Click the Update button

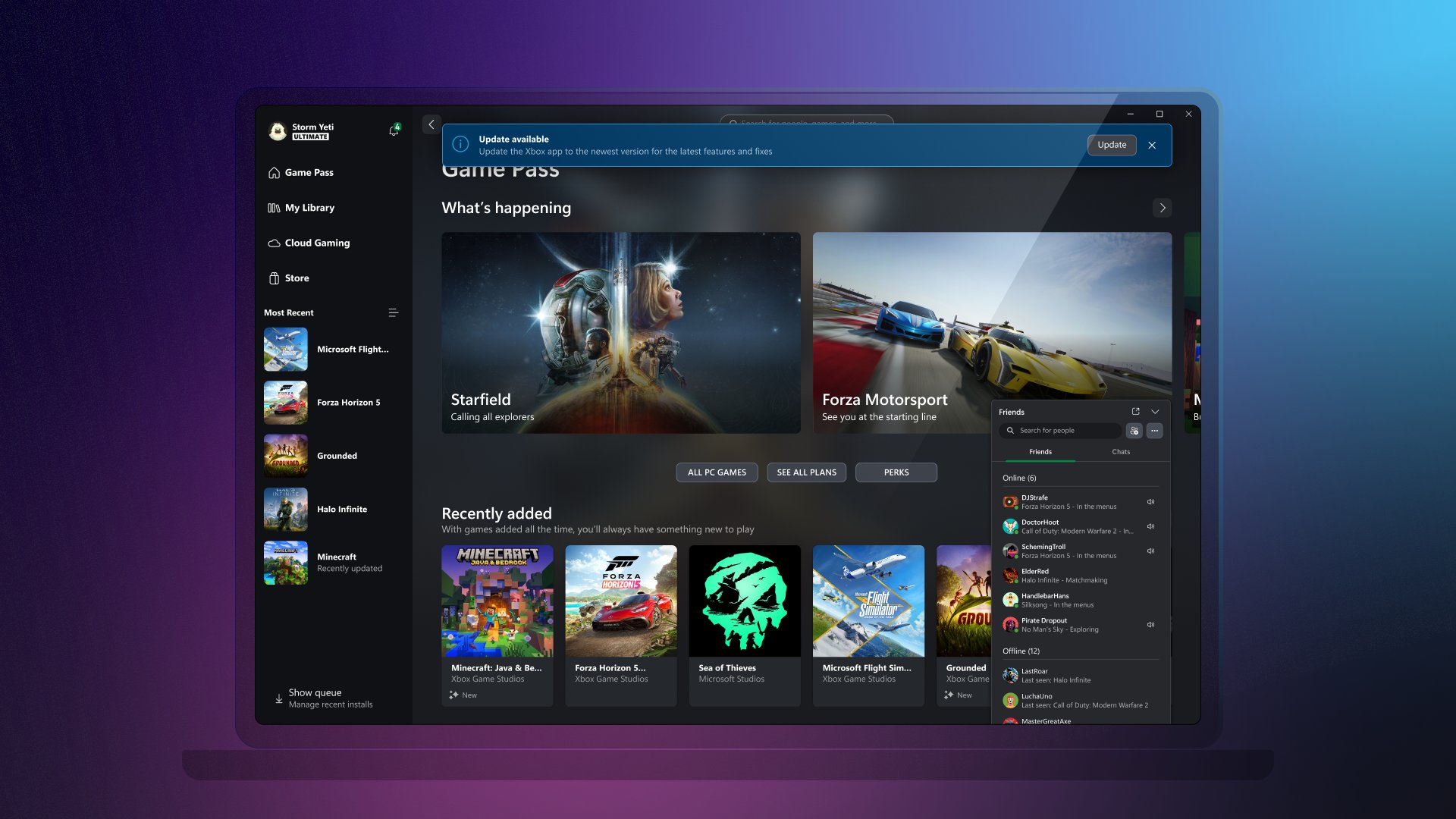1111,145
